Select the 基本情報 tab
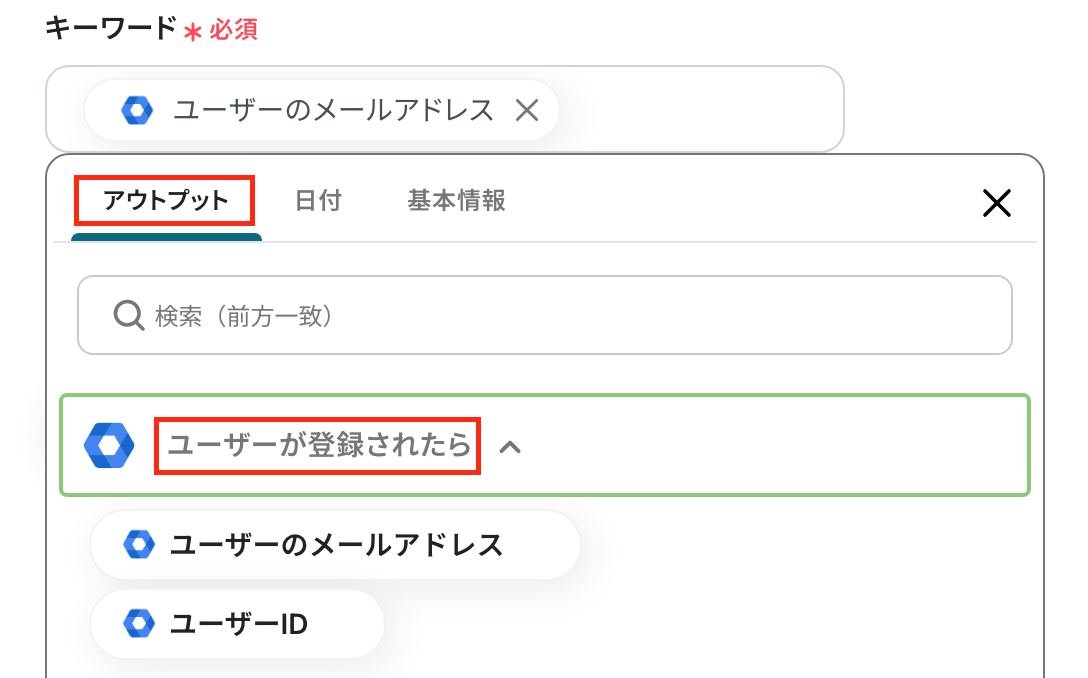Image resolution: width=1088 pixels, height=678 pixels. (x=456, y=201)
